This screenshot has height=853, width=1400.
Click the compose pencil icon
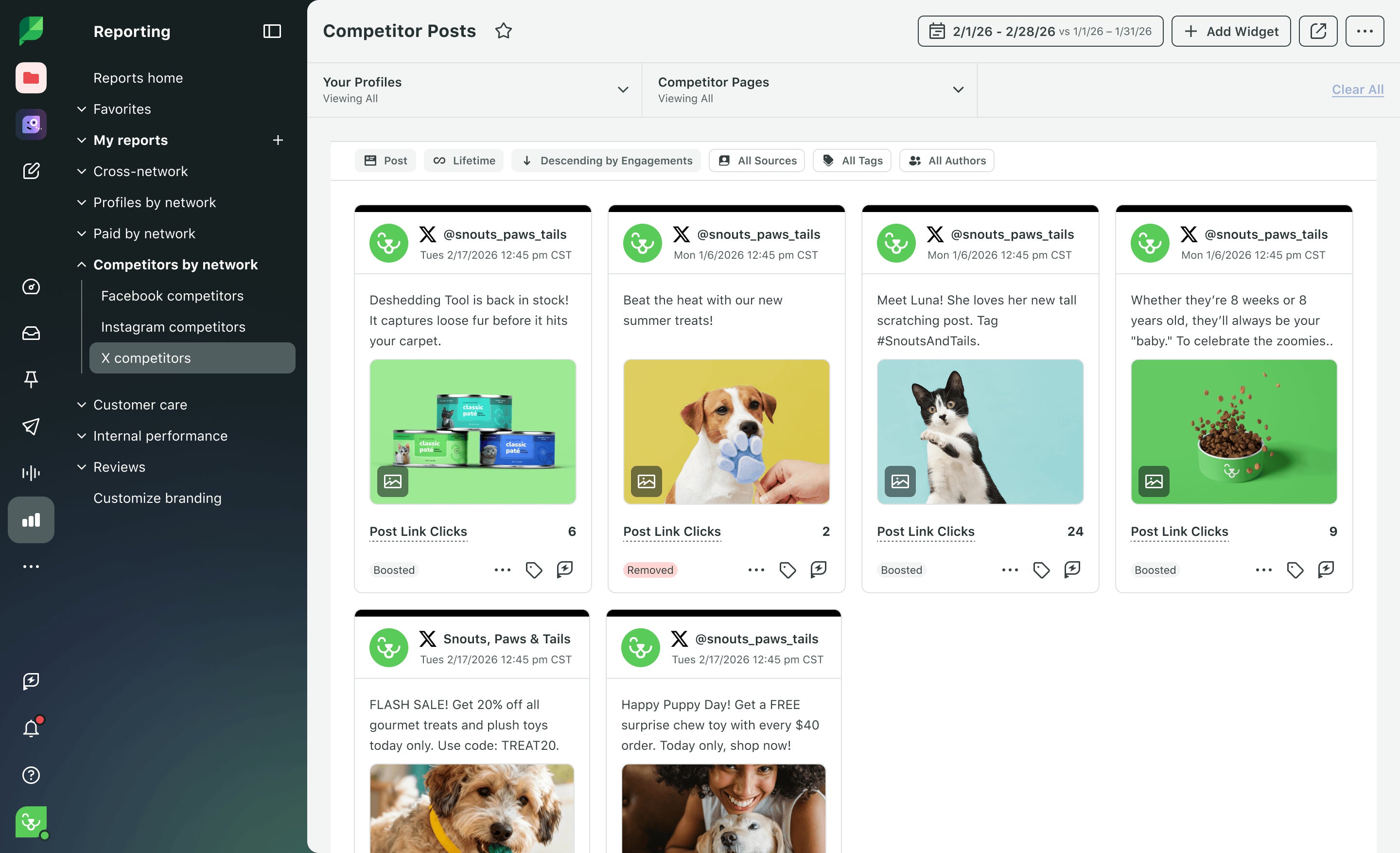[31, 171]
